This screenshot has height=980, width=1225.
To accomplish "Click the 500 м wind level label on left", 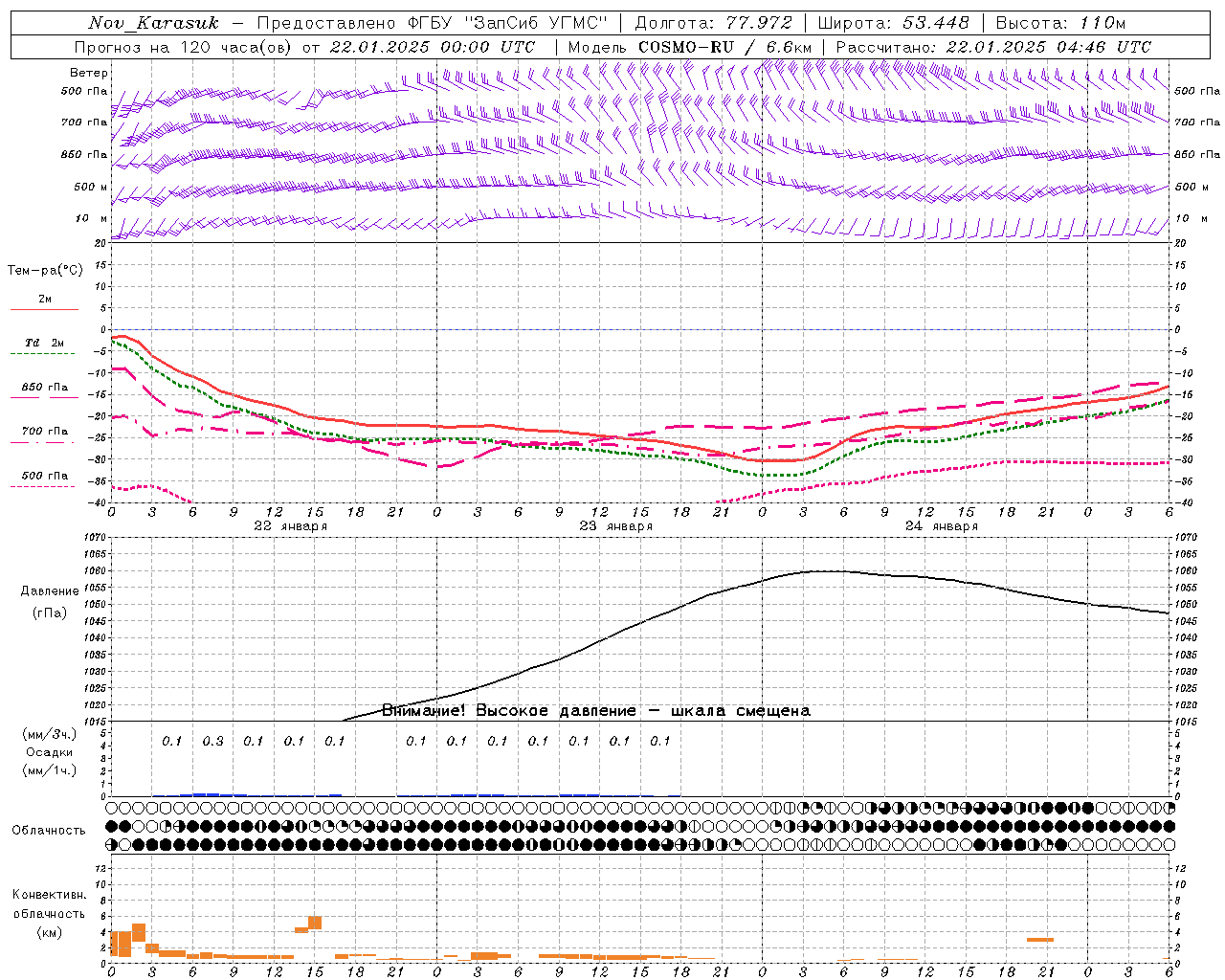I will point(90,187).
